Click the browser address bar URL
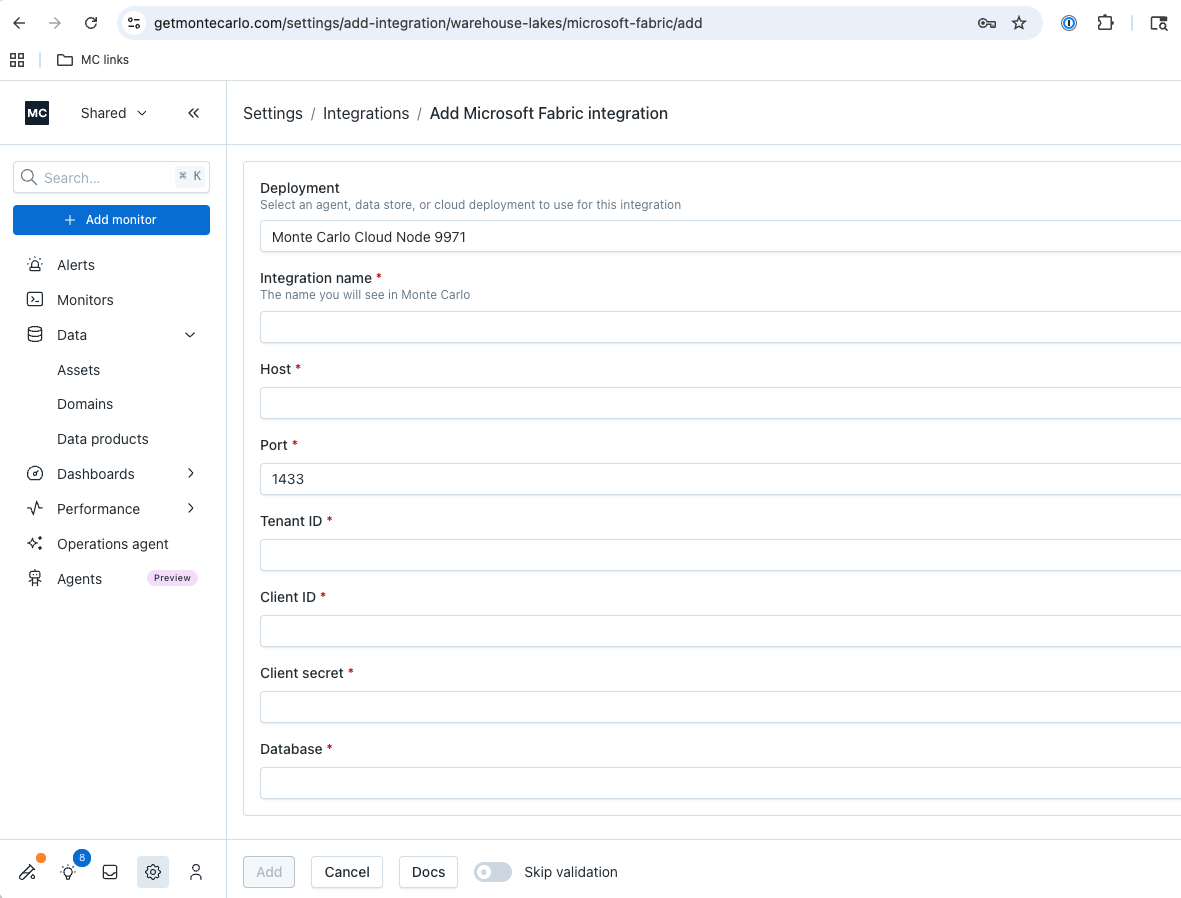Image resolution: width=1181 pixels, height=898 pixels. (x=428, y=23)
